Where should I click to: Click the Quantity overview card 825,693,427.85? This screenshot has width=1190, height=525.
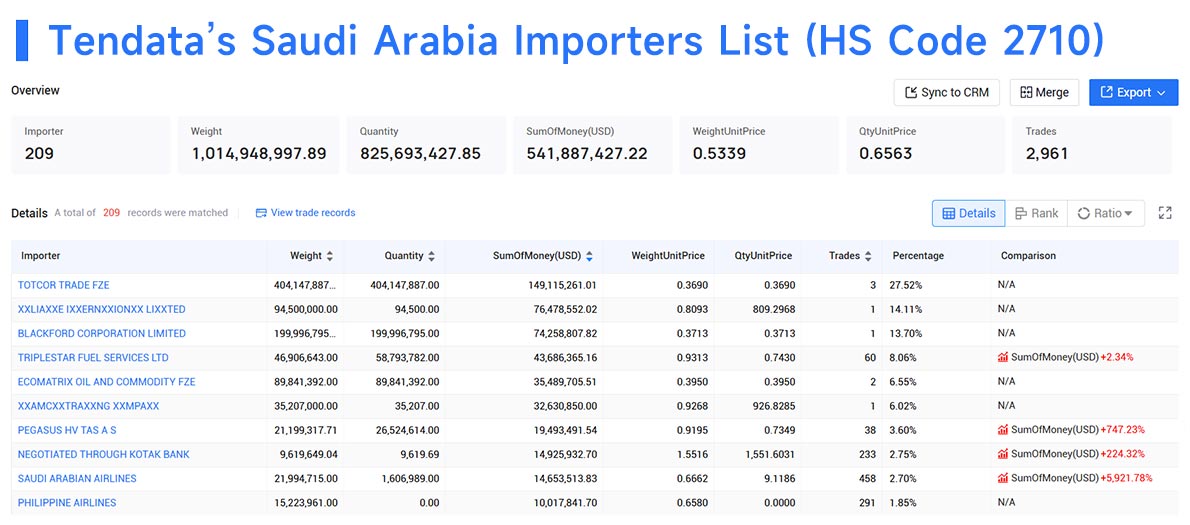click(426, 145)
